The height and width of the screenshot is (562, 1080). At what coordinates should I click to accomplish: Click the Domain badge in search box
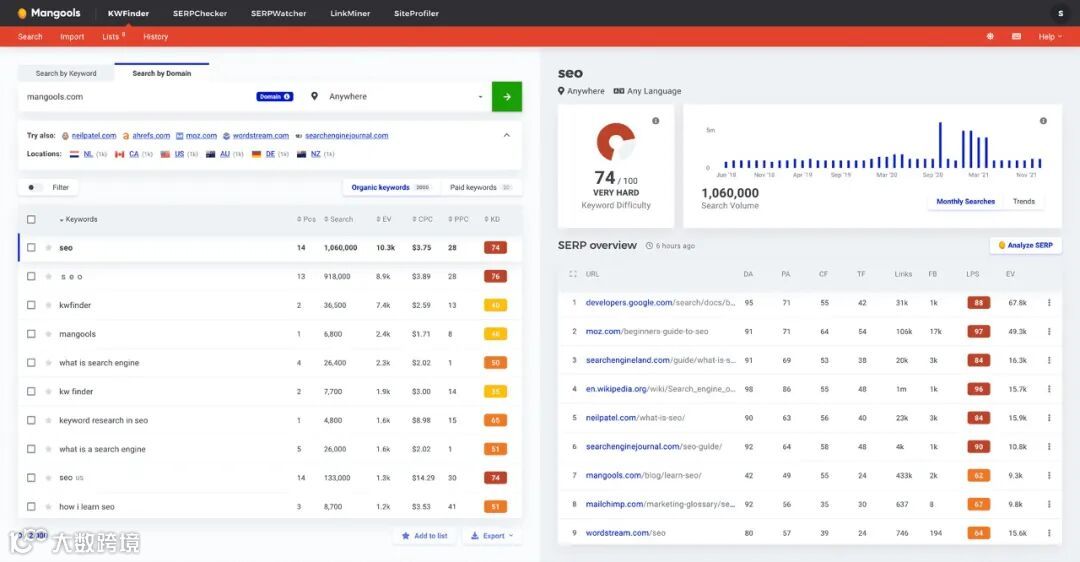(275, 96)
